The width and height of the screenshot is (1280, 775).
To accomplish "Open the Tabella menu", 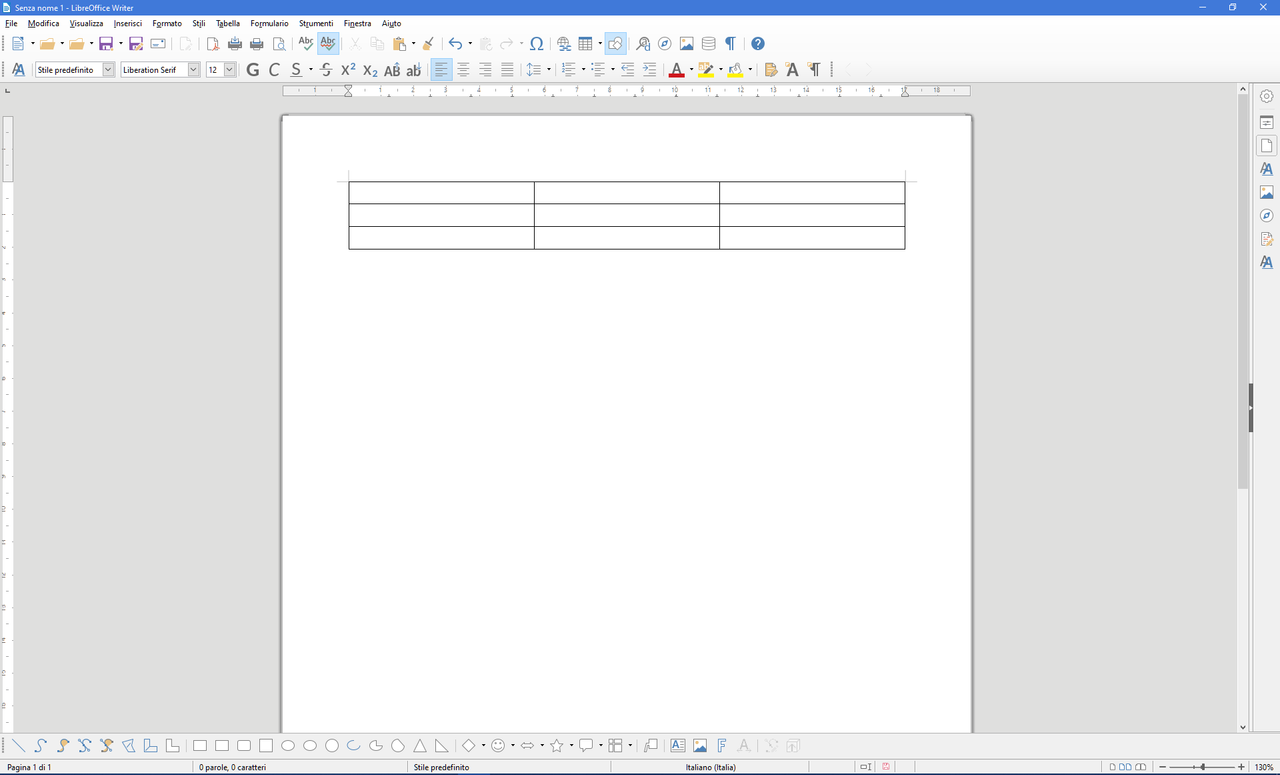I will coord(228,23).
